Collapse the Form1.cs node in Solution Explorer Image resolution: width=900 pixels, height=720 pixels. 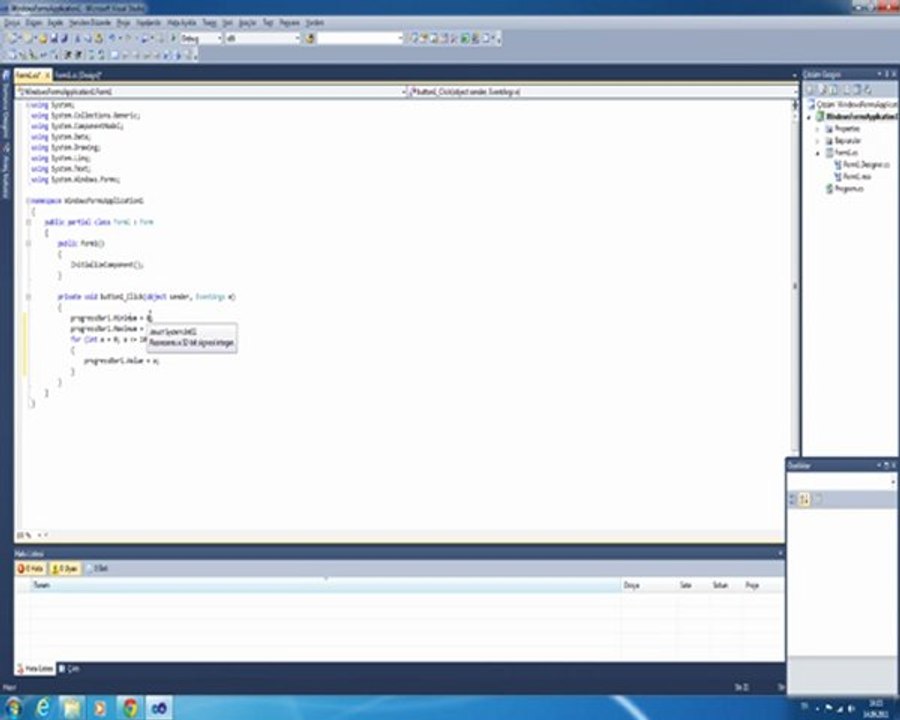[x=818, y=153]
